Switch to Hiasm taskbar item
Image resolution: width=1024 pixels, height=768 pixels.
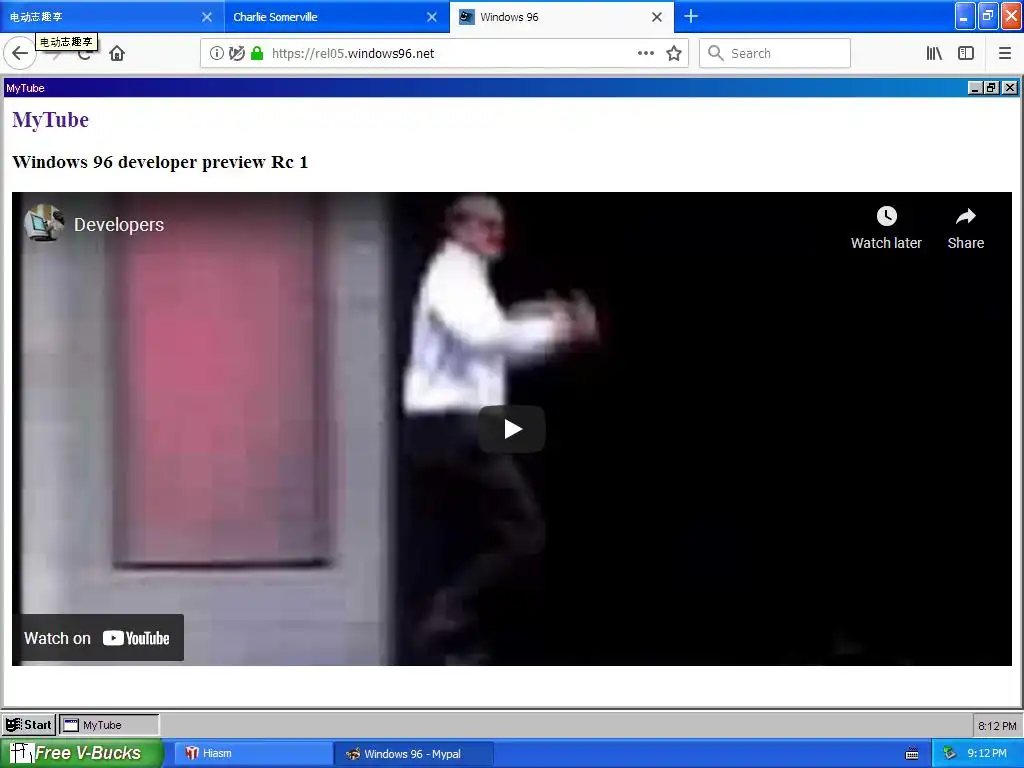pyautogui.click(x=253, y=754)
